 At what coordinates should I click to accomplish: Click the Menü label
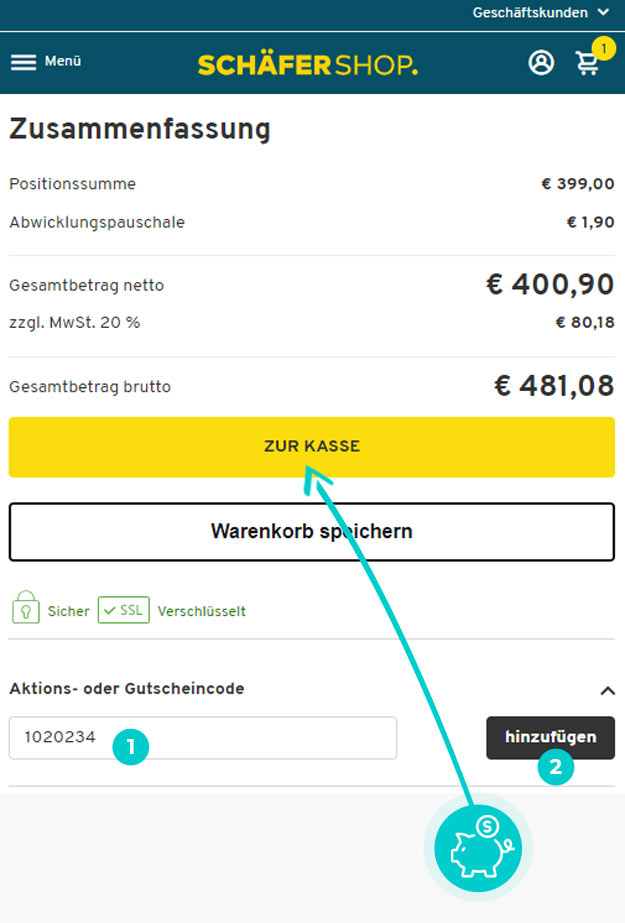[x=63, y=61]
